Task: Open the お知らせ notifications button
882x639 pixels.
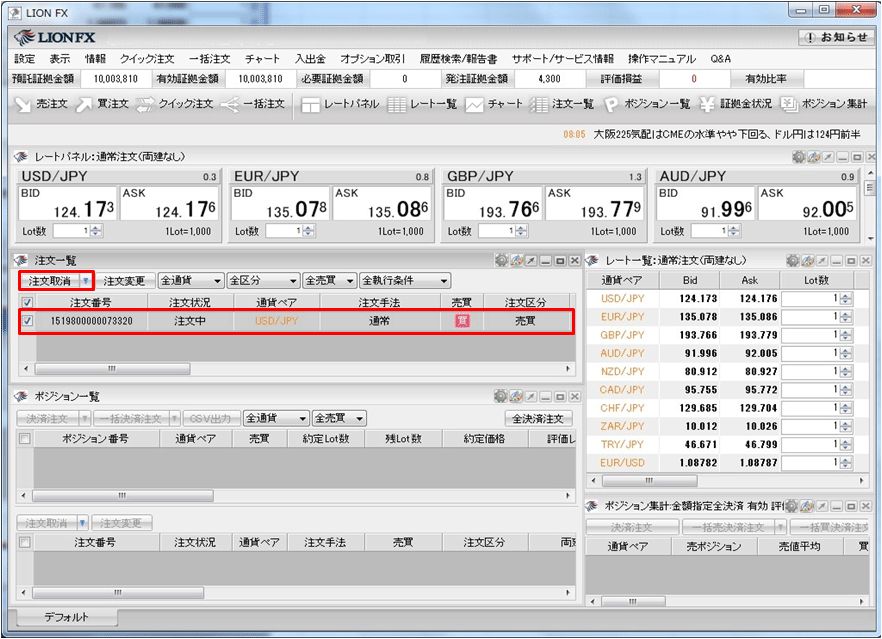Action: 836,37
